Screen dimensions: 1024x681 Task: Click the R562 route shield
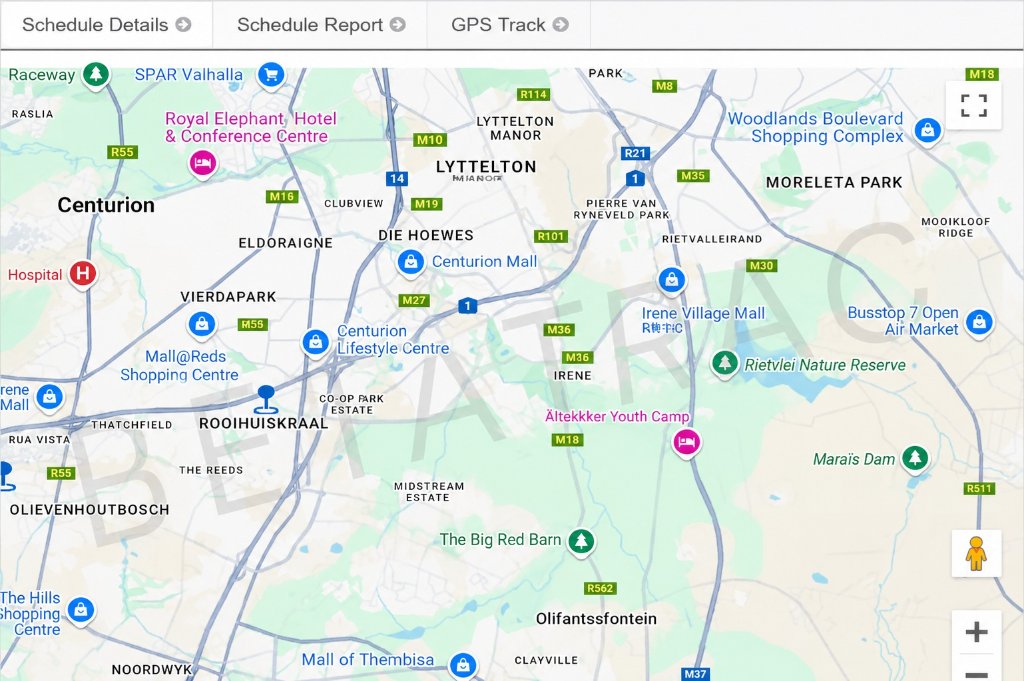[x=600, y=588]
